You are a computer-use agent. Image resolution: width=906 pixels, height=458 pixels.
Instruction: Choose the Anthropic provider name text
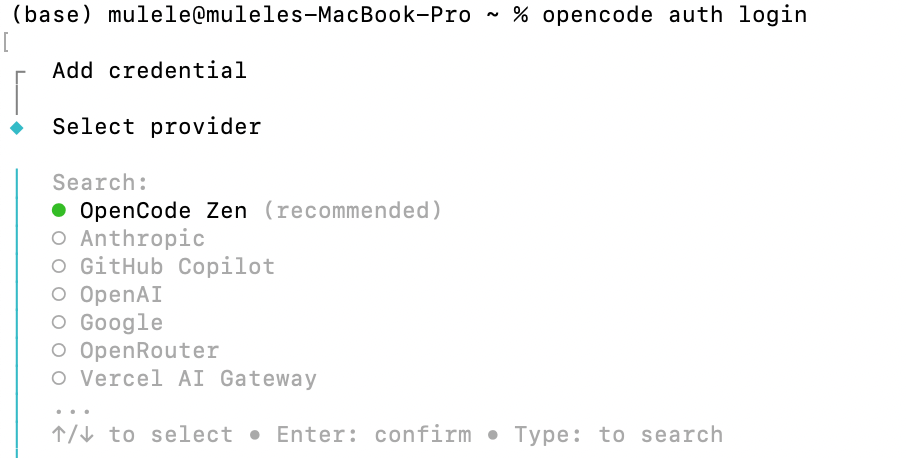pyautogui.click(x=142, y=238)
